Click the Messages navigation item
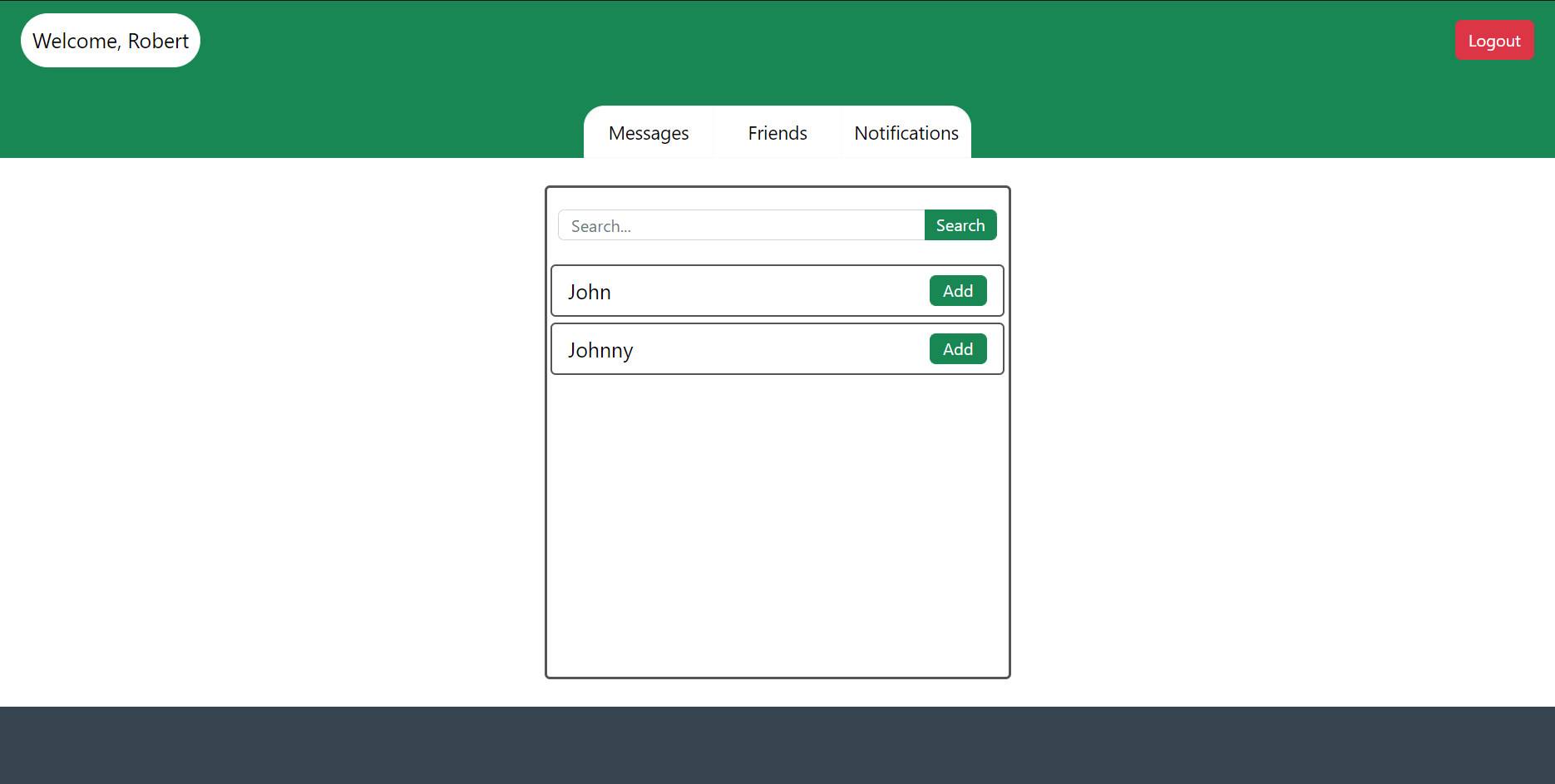The width and height of the screenshot is (1555, 784). click(649, 132)
